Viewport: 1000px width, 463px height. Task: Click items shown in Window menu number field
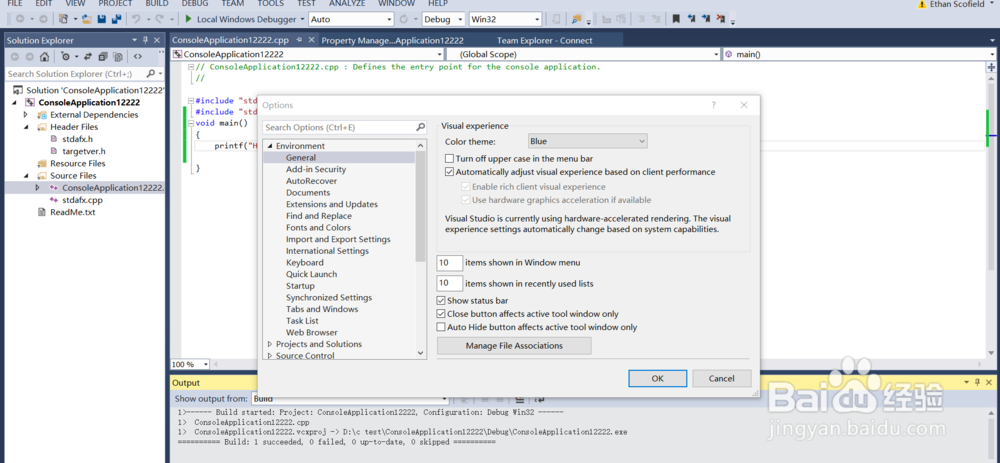pyautogui.click(x=450, y=263)
